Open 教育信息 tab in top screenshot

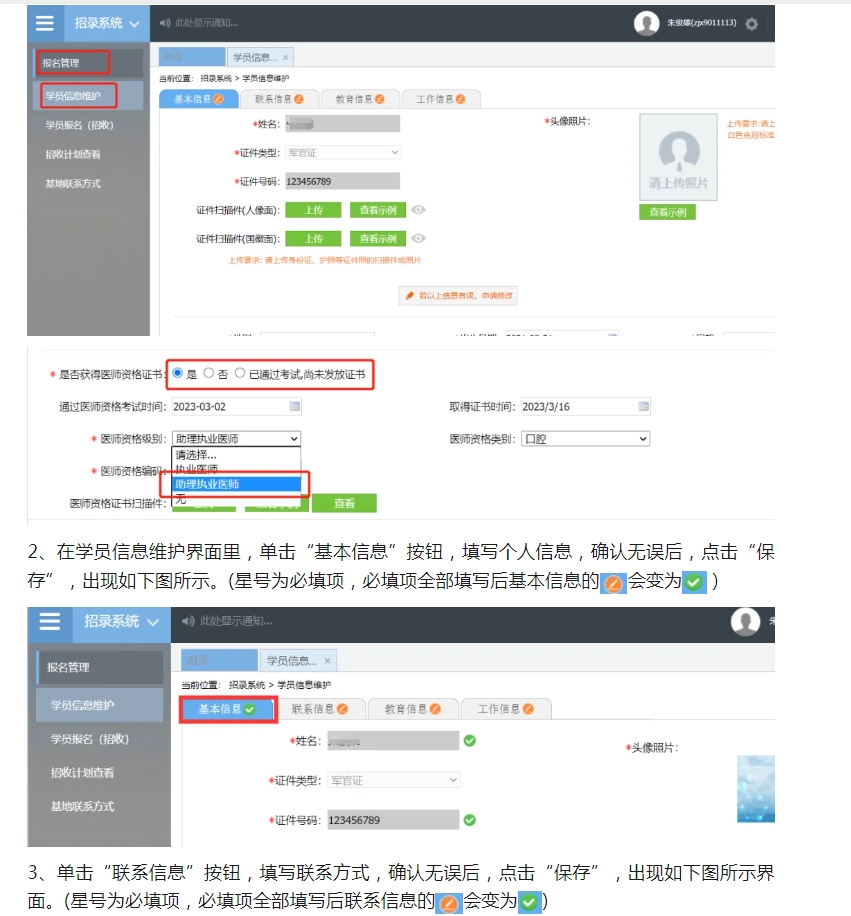360,99
